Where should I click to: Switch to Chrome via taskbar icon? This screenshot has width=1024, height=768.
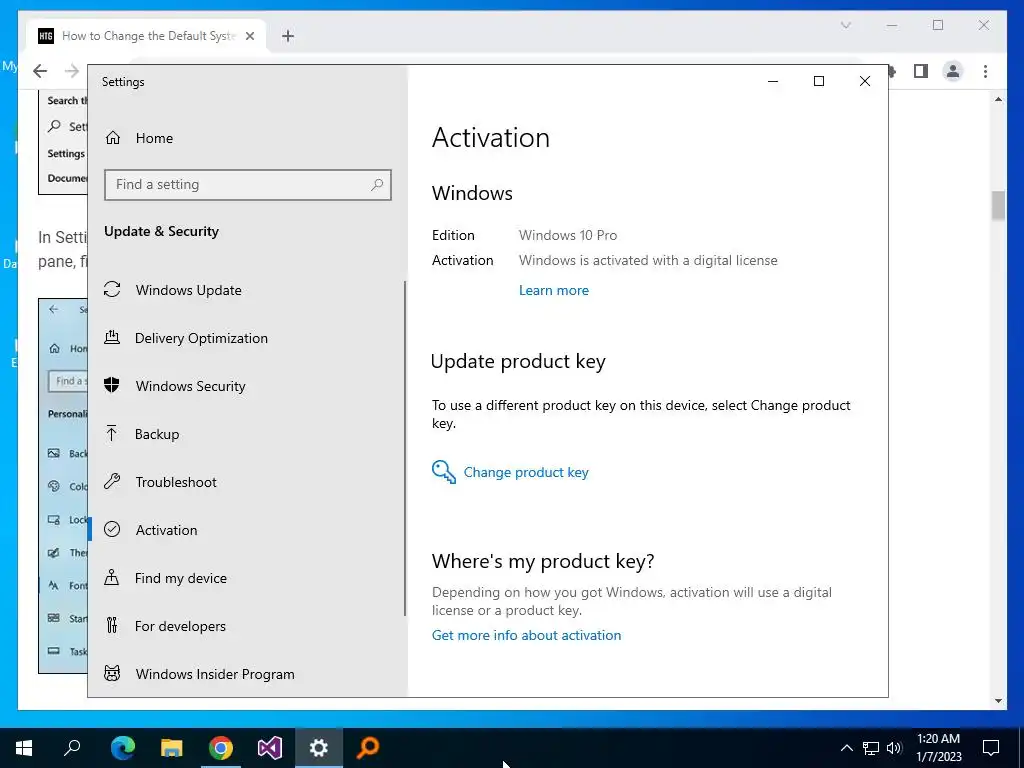coord(221,748)
